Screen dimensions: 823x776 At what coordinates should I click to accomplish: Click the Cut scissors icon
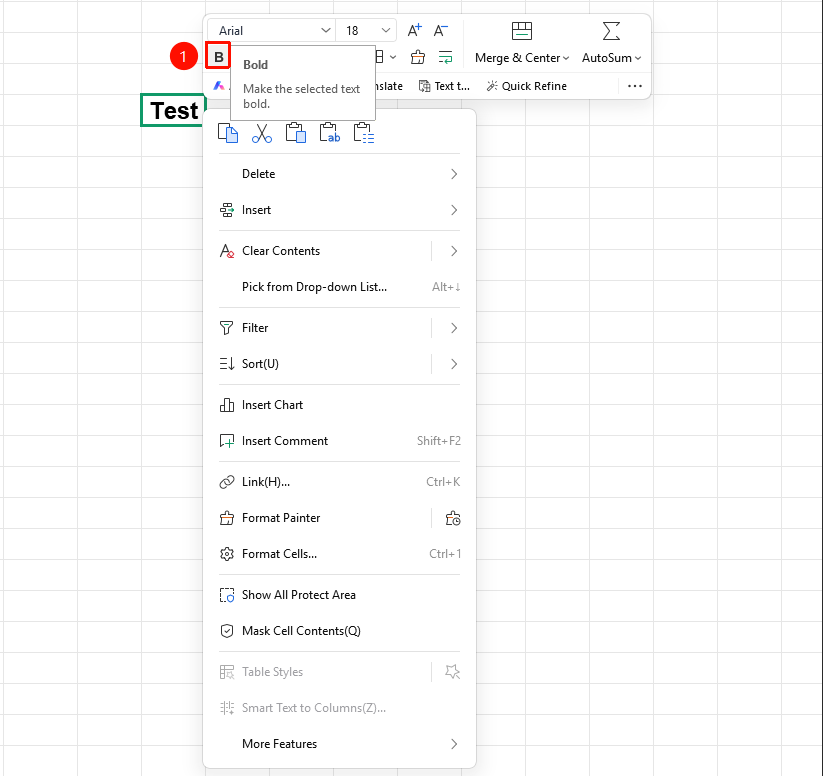(262, 133)
